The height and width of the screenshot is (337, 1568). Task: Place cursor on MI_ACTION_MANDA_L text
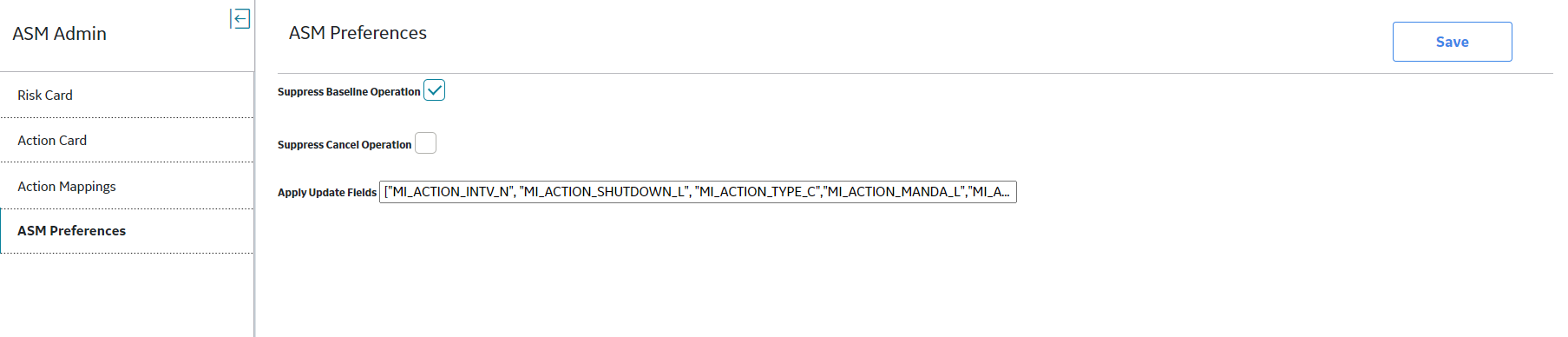[895, 192]
